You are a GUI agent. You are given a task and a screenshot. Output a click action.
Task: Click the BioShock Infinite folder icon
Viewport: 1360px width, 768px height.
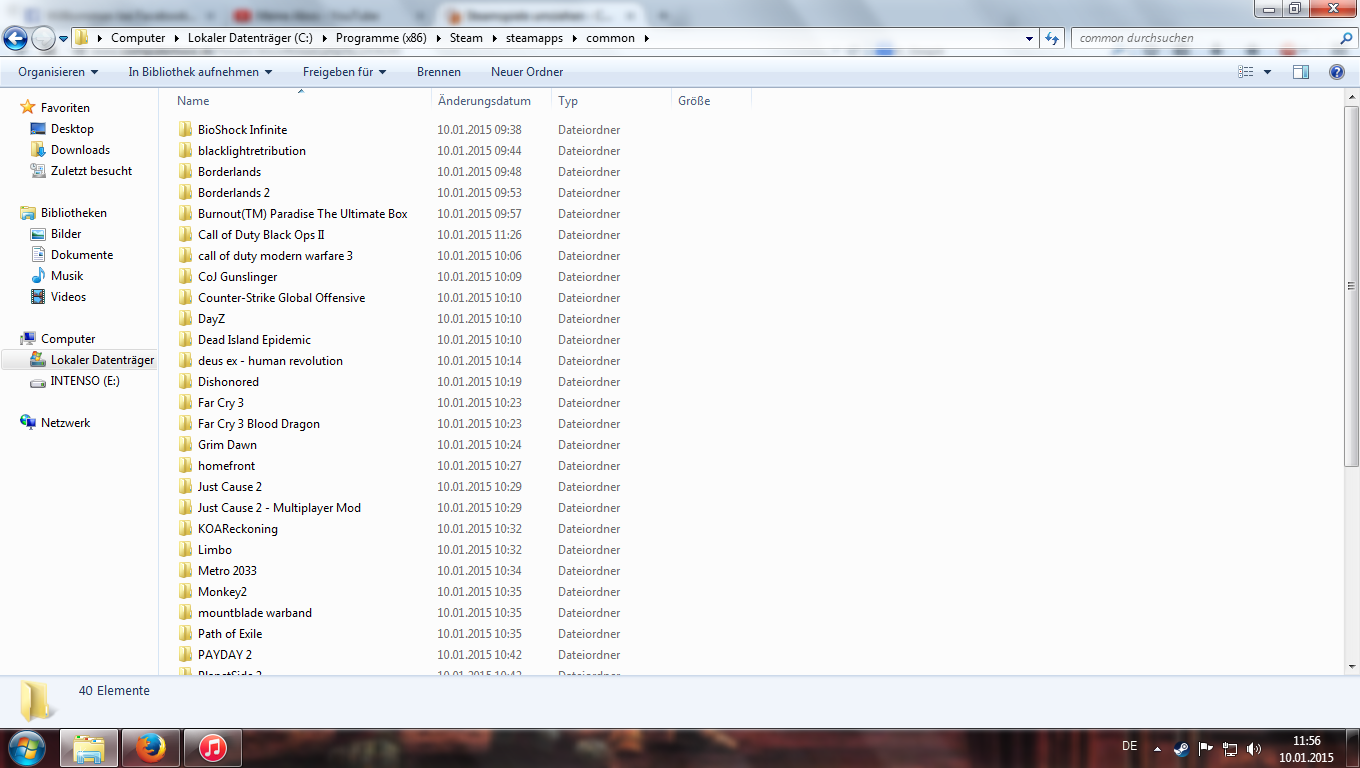point(185,130)
